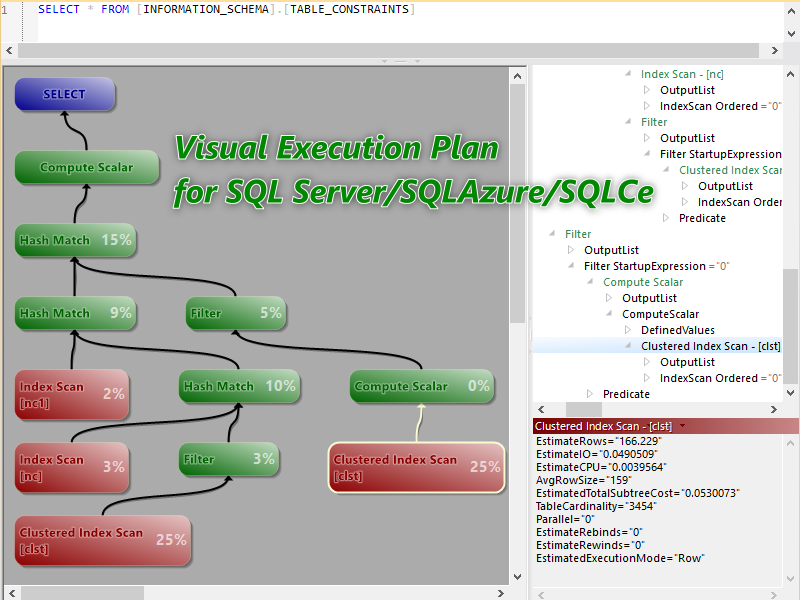This screenshot has width=800, height=600.
Task: Collapse the selected Clustered Index Scan - [clst] row
Action: [x=628, y=346]
